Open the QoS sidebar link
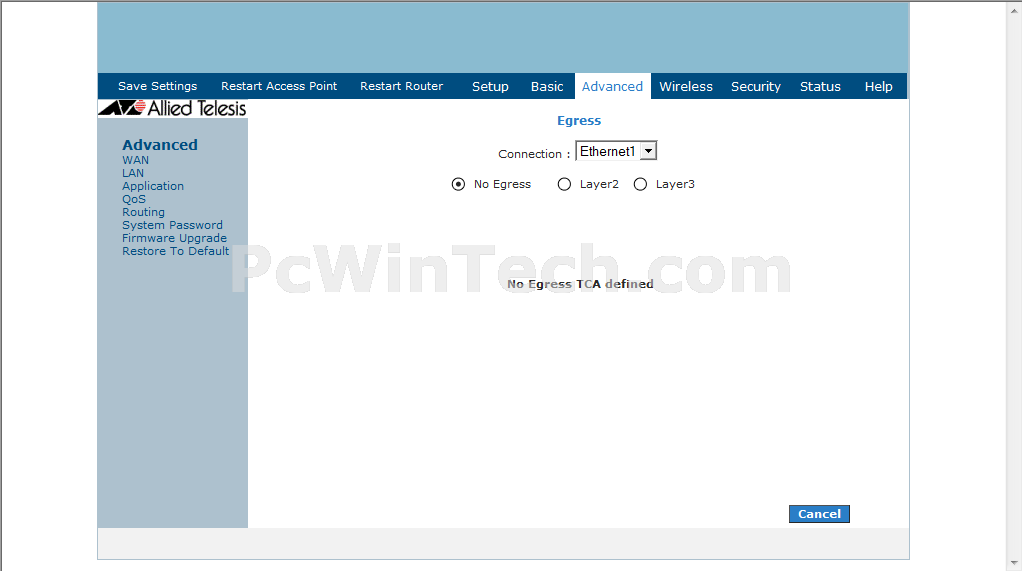The height and width of the screenshot is (571, 1022). point(134,199)
